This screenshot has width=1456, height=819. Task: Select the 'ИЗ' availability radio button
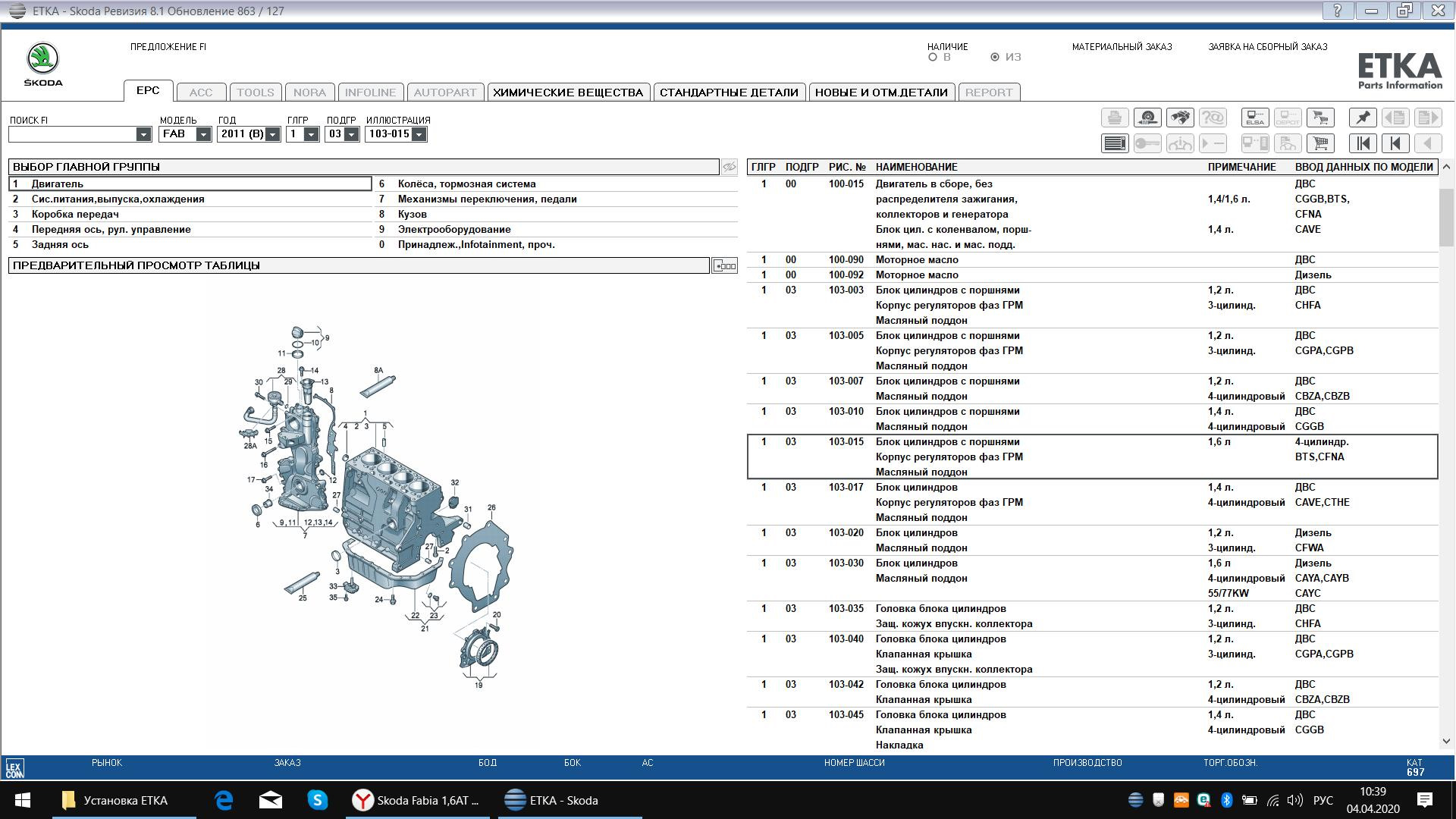coord(995,57)
